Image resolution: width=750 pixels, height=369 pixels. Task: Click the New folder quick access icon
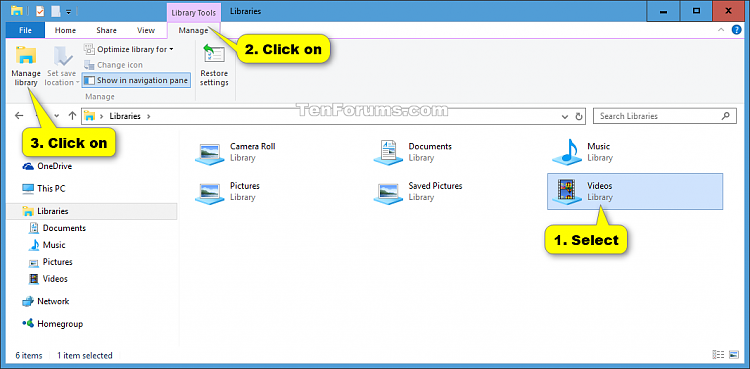tap(55, 11)
